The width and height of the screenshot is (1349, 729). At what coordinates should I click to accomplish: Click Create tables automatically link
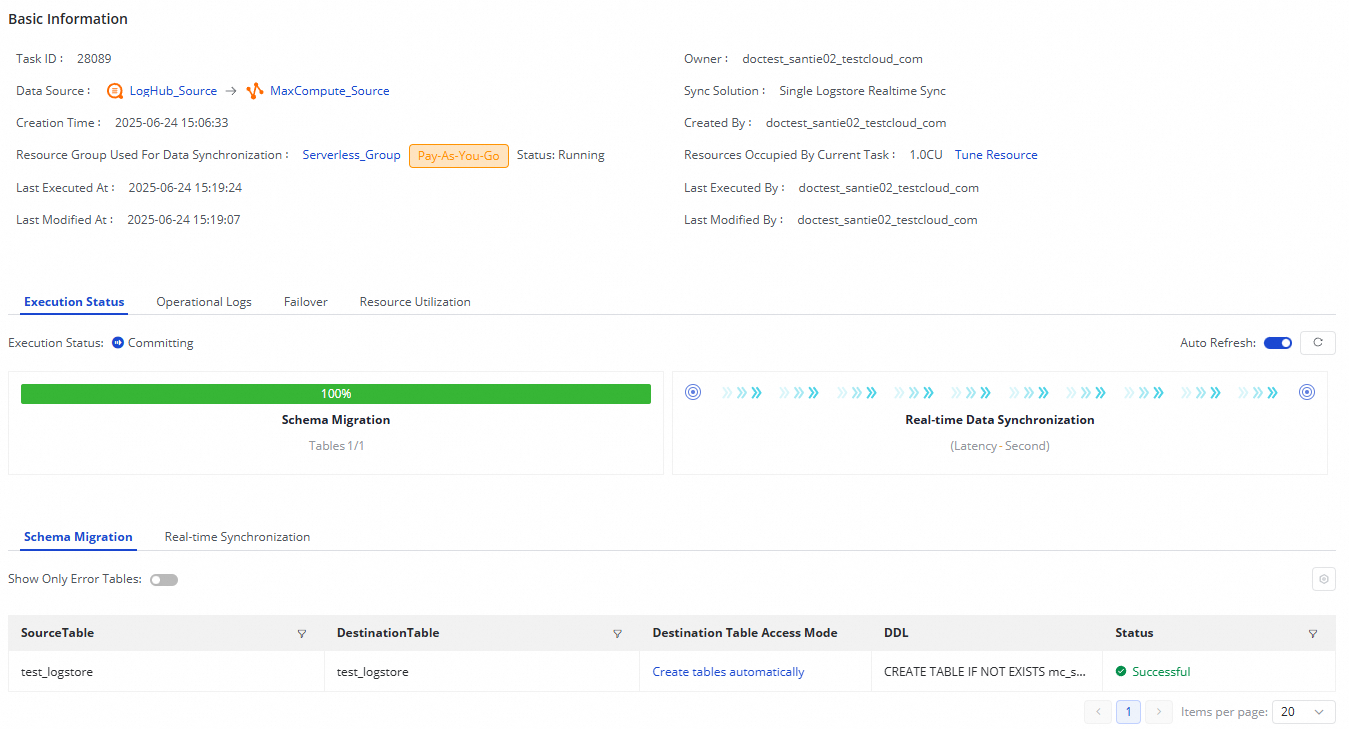(x=728, y=672)
